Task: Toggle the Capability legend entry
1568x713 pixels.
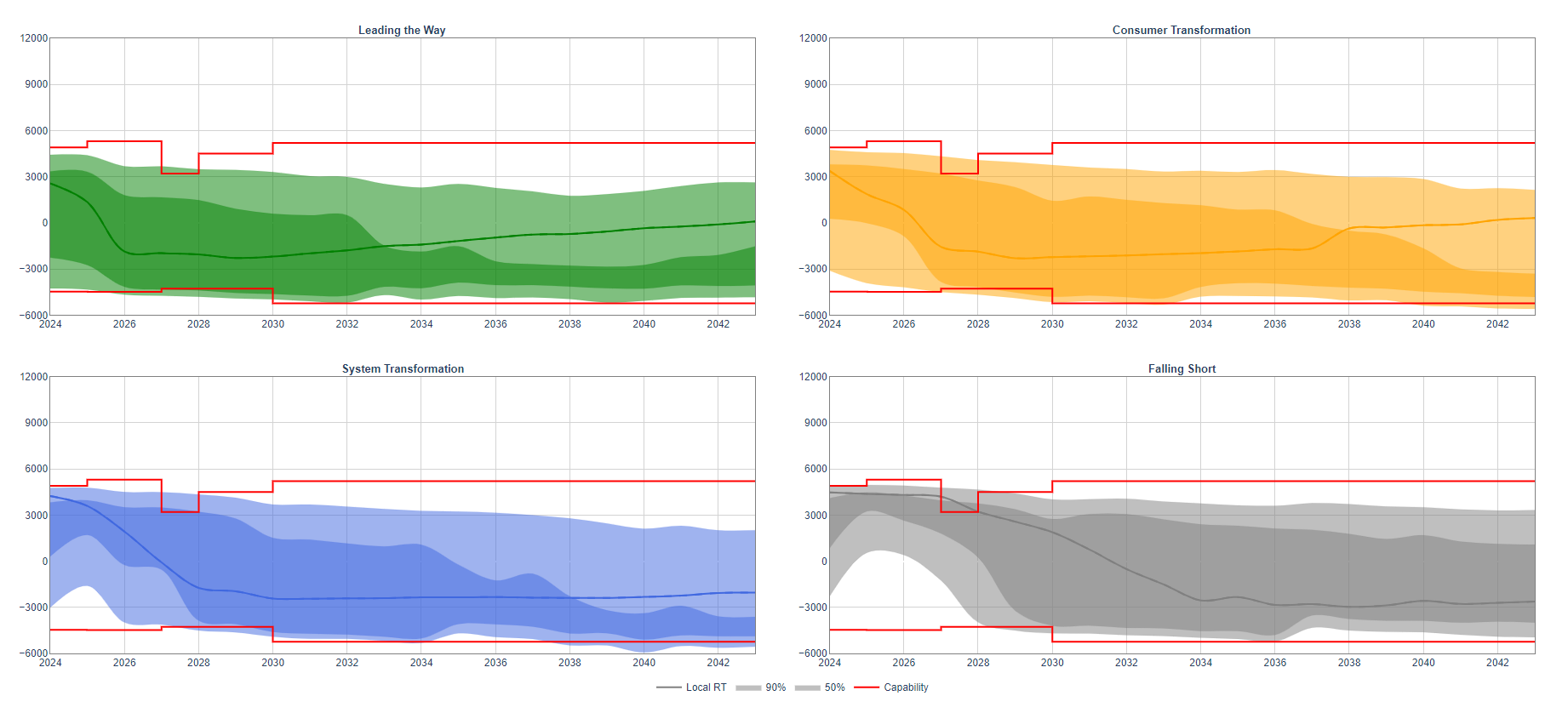Action: pyautogui.click(x=891, y=687)
